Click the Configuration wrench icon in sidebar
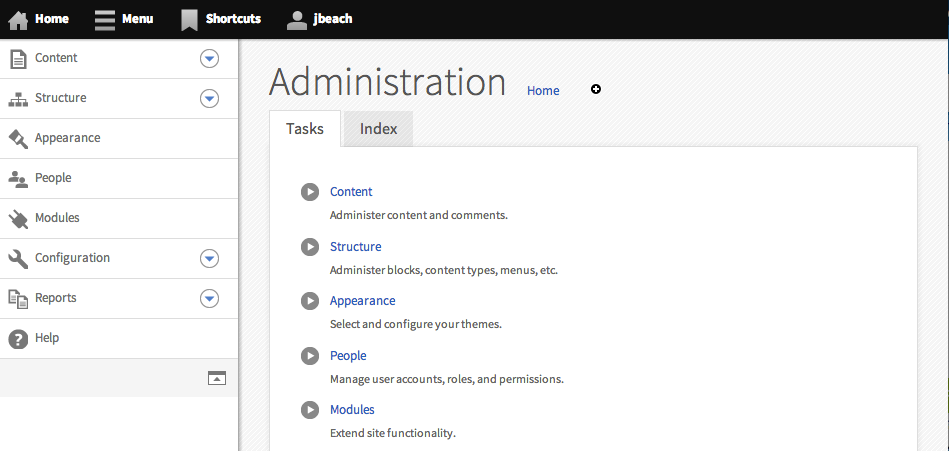The width and height of the screenshot is (949, 452). [x=18, y=259]
